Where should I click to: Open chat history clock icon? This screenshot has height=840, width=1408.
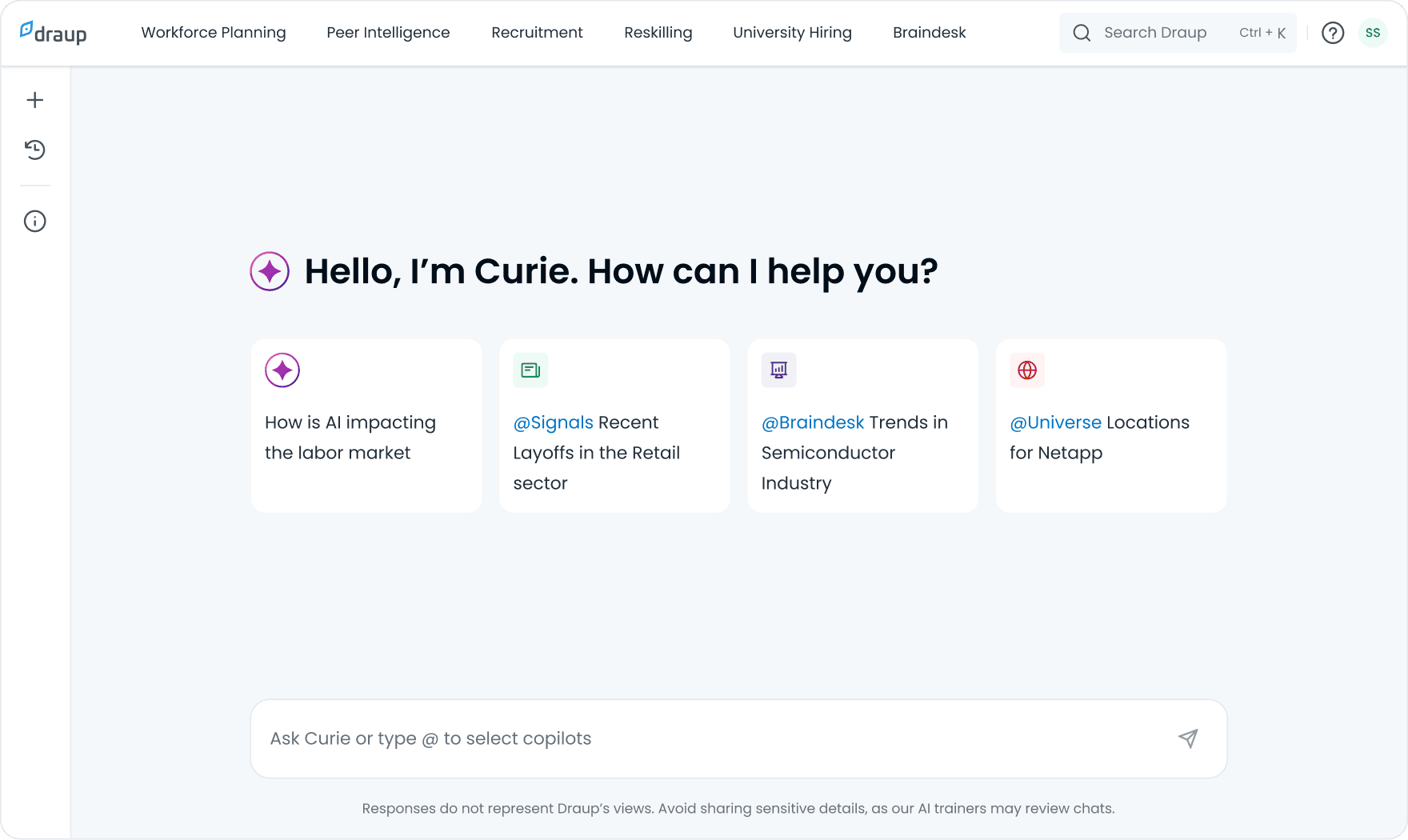tap(35, 150)
